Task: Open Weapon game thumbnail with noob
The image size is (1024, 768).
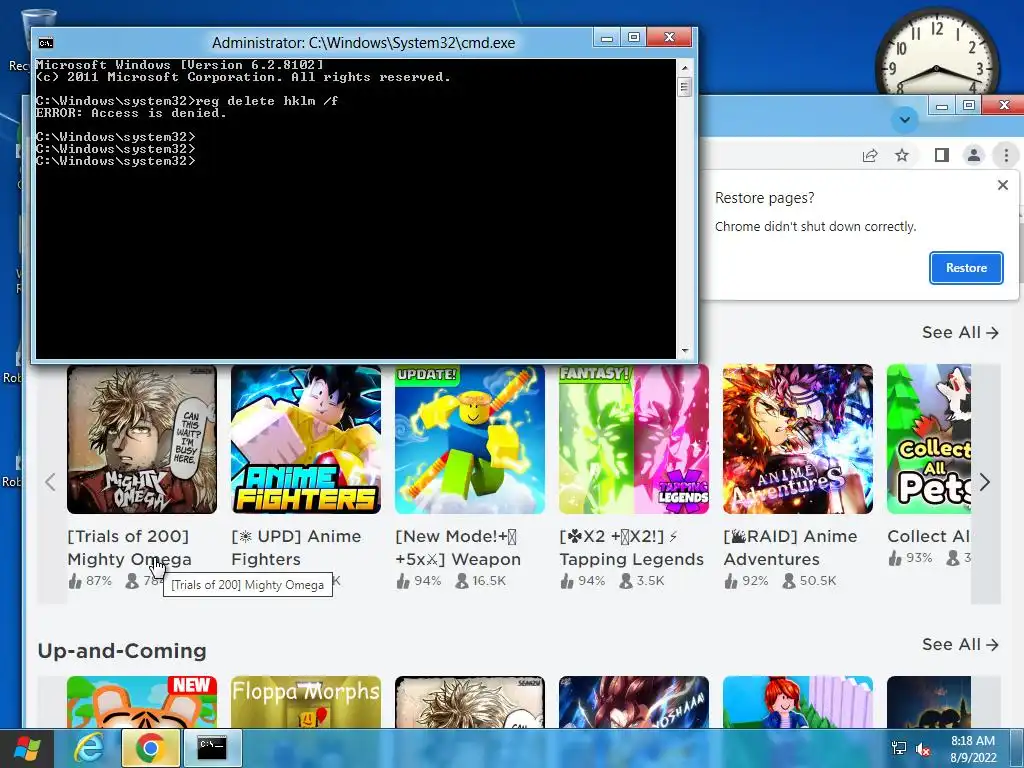Action: [470, 439]
